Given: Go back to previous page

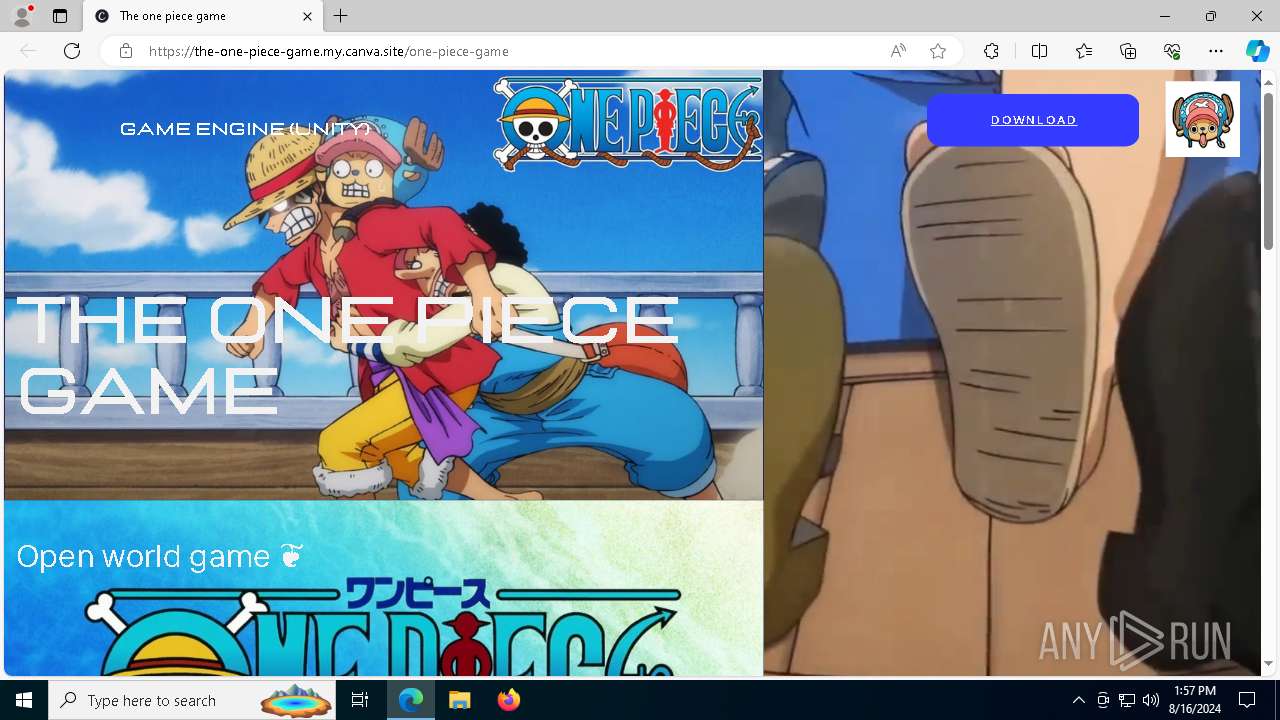Looking at the screenshot, I should click(x=28, y=51).
